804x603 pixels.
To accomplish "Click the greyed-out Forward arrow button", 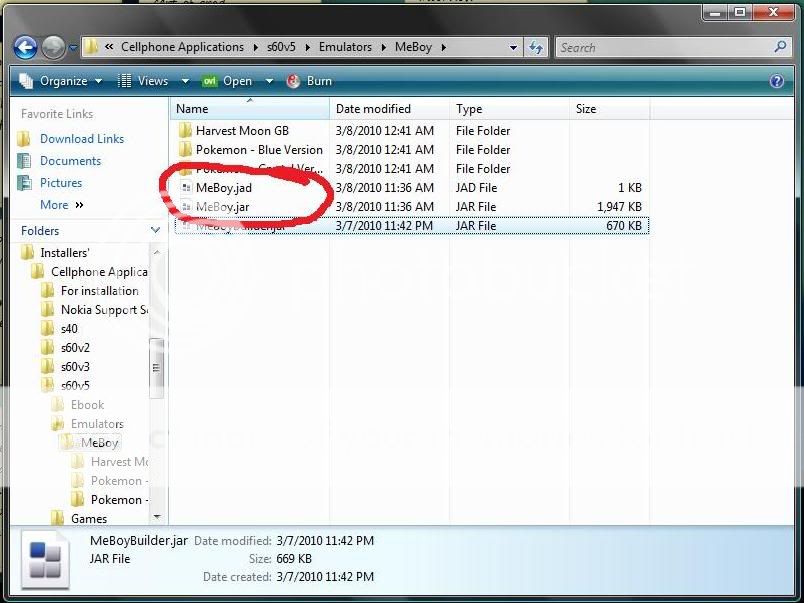I will click(53, 48).
